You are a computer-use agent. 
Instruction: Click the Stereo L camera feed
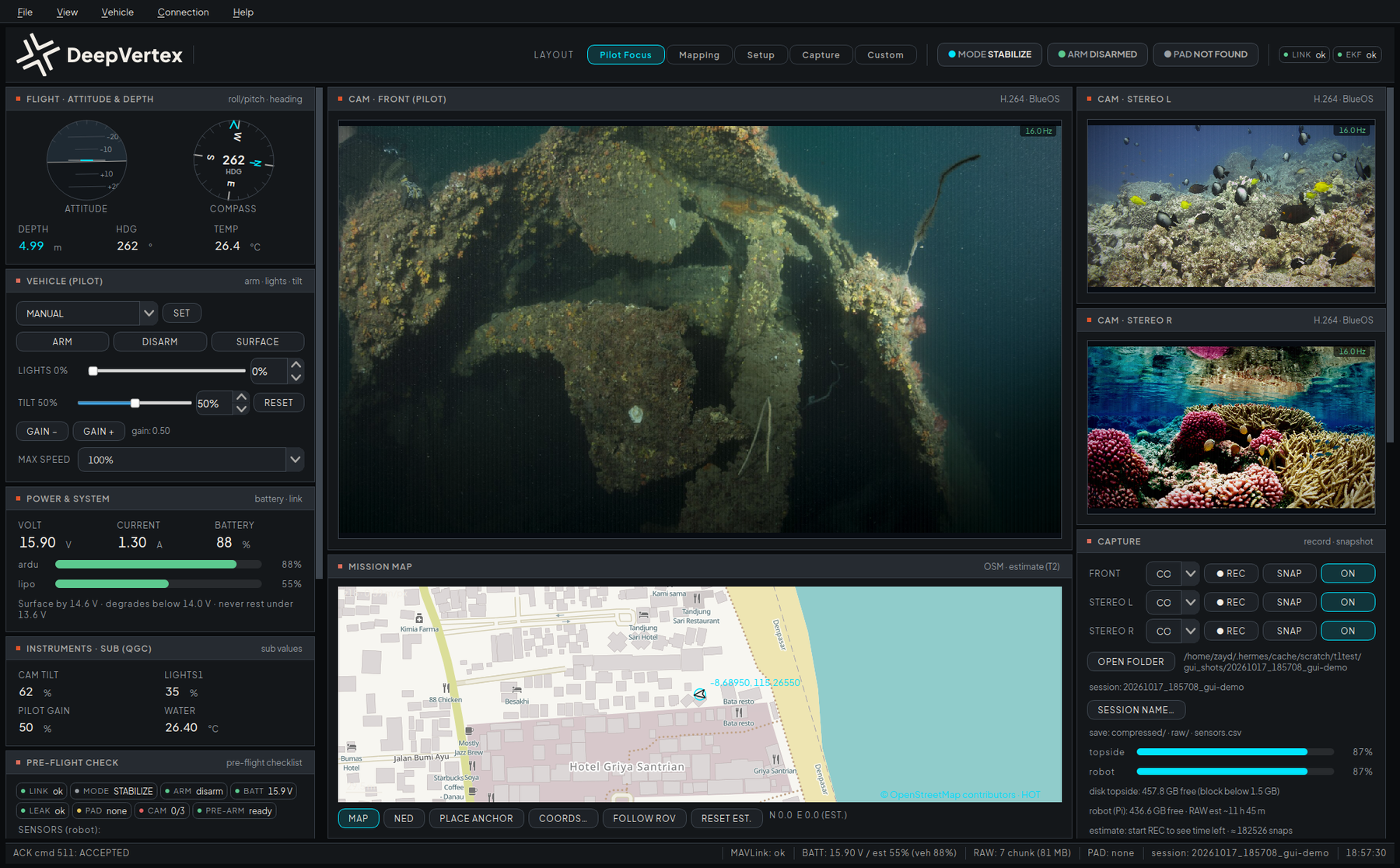[1231, 206]
